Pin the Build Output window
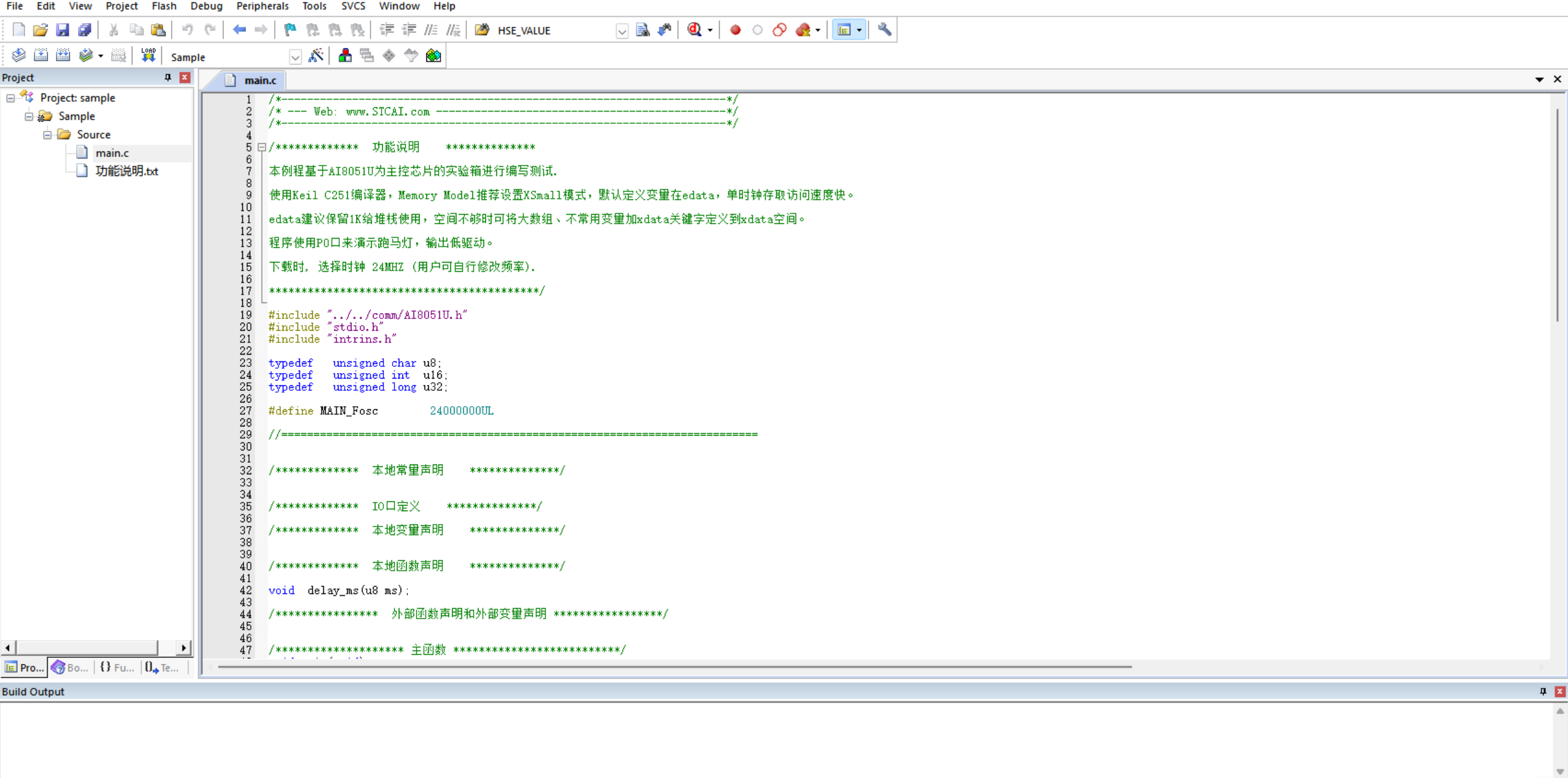 pos(1542,691)
